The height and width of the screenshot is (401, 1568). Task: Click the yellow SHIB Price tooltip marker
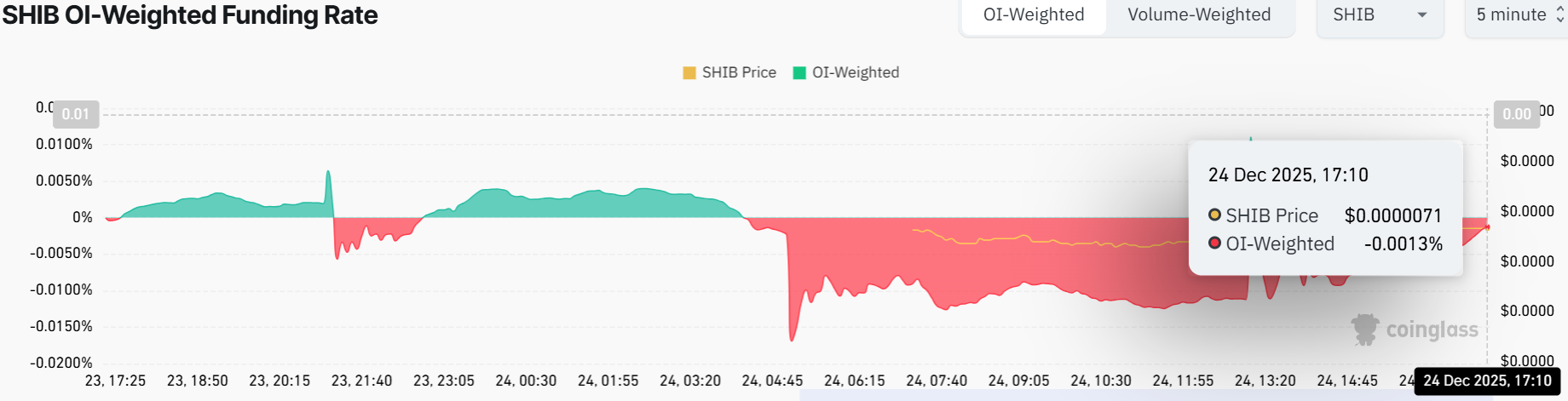[x=1215, y=215]
